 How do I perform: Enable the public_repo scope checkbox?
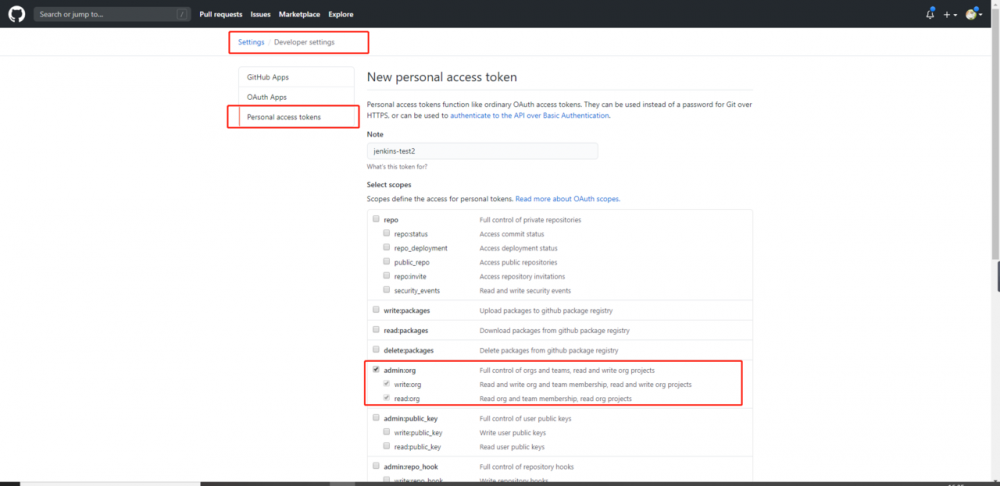(387, 262)
